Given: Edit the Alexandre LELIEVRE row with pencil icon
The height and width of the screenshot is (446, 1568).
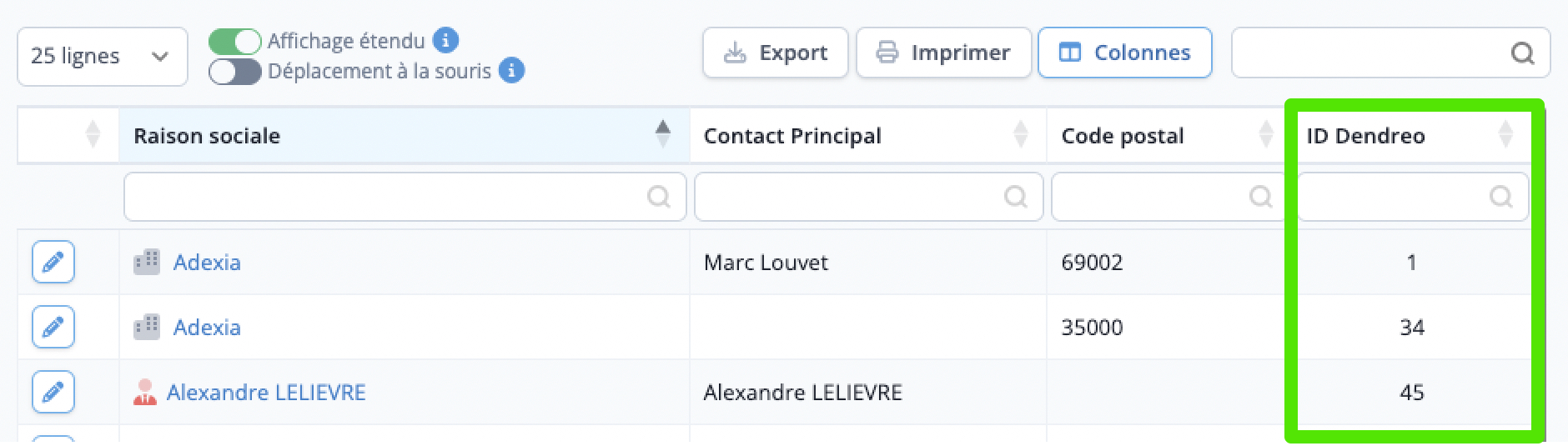Looking at the screenshot, I should (53, 392).
